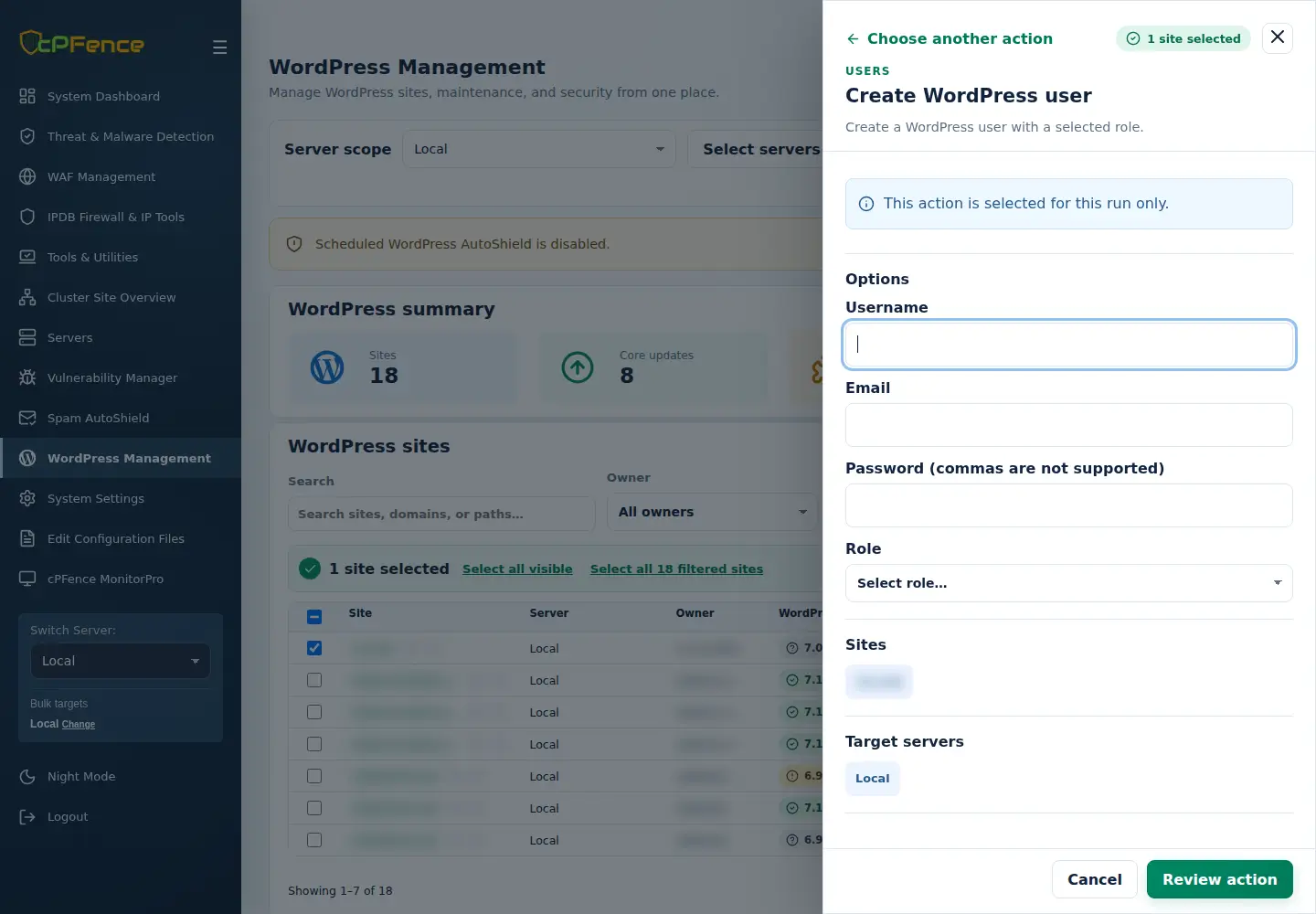Click the IPDB Firewall & IP Tools icon
This screenshot has height=914, width=1316.
27,217
